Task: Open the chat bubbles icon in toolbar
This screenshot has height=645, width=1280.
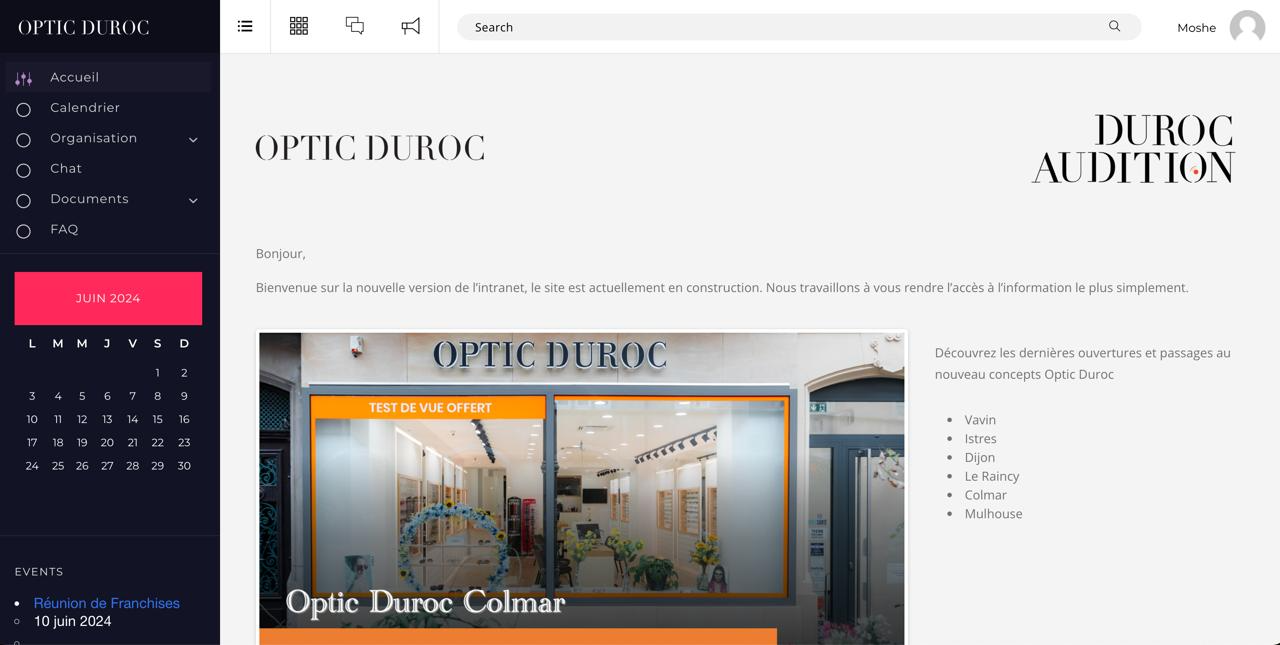Action: tap(355, 27)
